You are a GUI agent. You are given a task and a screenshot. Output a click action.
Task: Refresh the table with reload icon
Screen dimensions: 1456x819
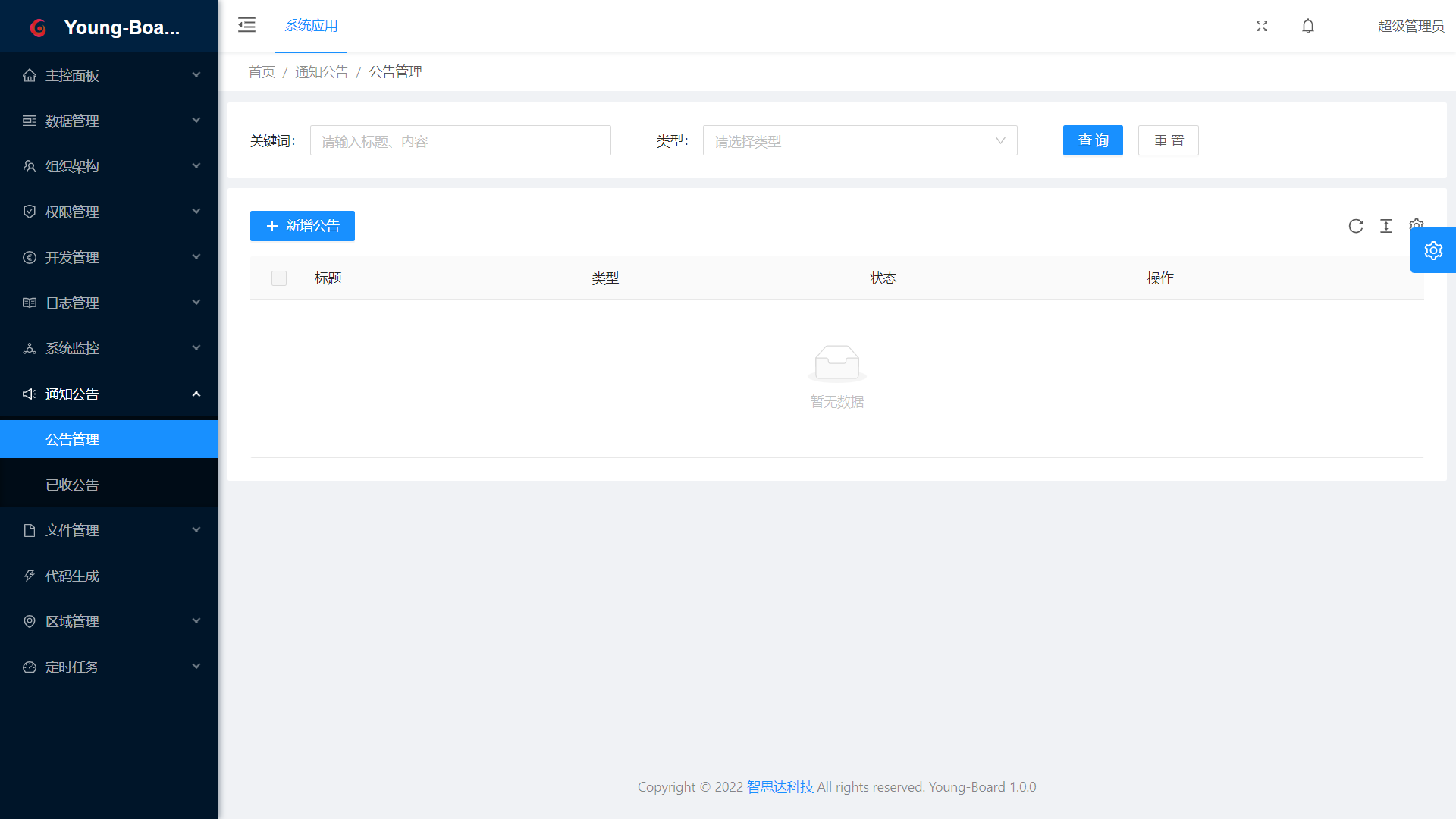click(x=1356, y=226)
